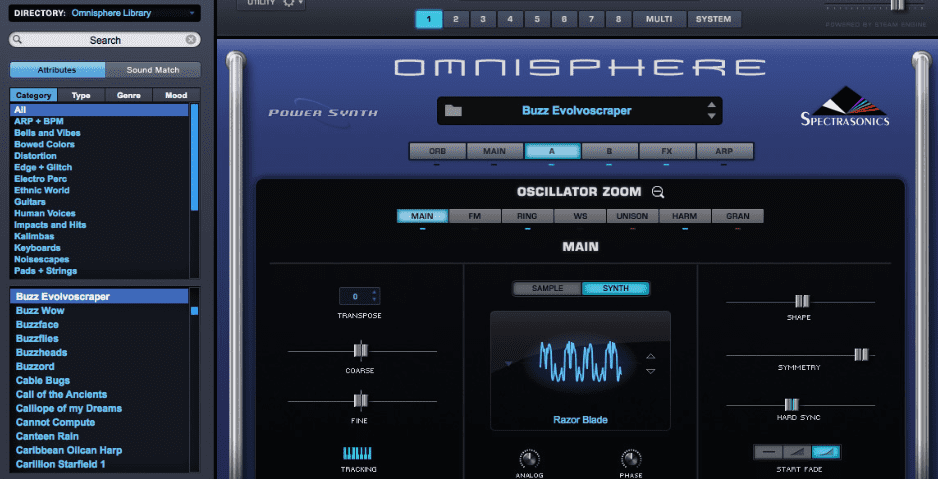
Task: Click the Oscillator Zoom magnifier icon
Action: click(658, 192)
